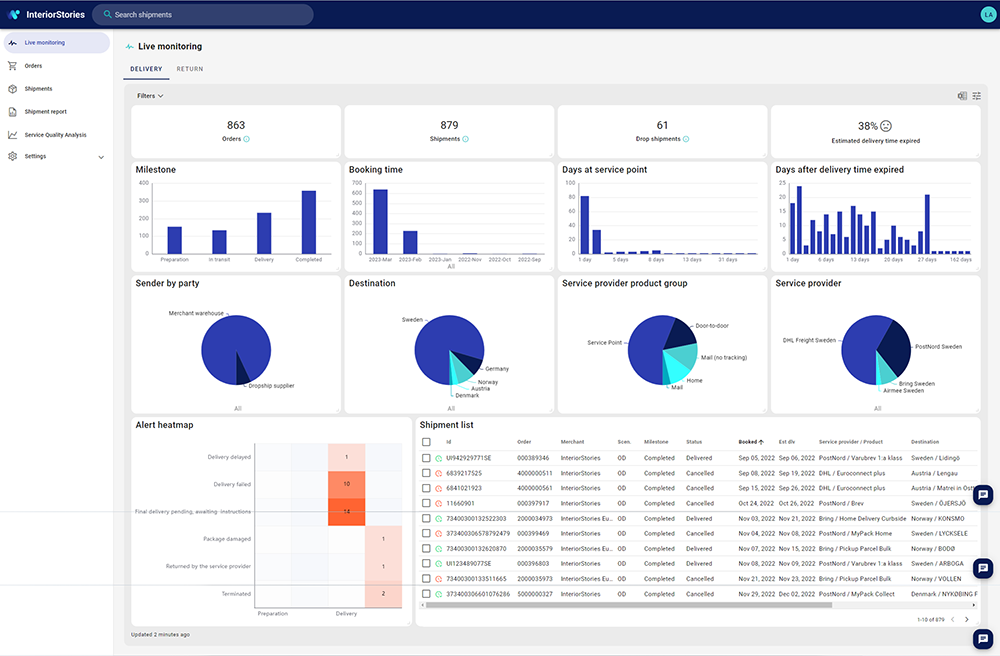Open Shipment report in the sidebar
The height and width of the screenshot is (656, 1000).
[57, 112]
